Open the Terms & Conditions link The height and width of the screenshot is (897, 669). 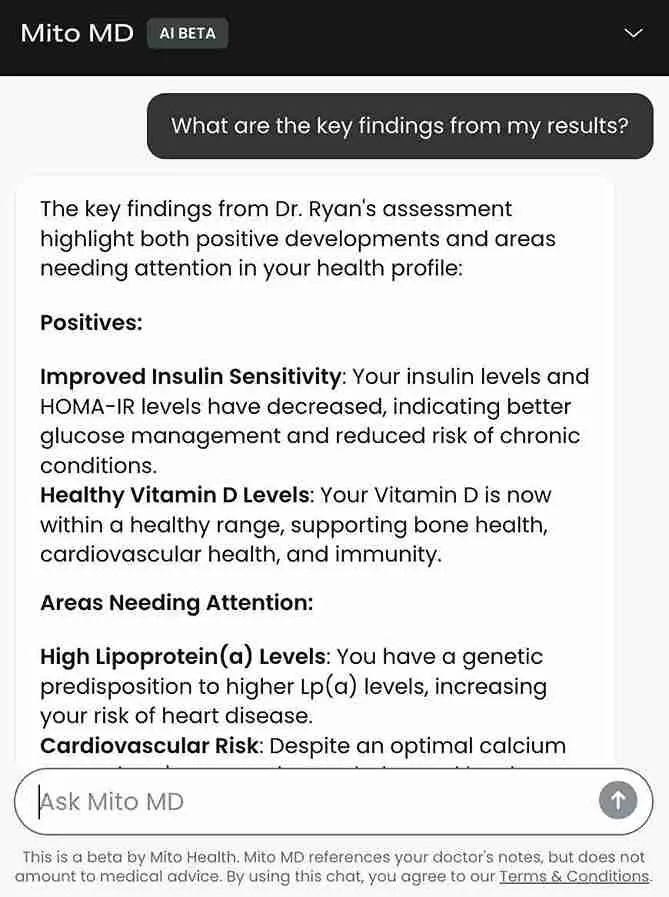tap(574, 876)
